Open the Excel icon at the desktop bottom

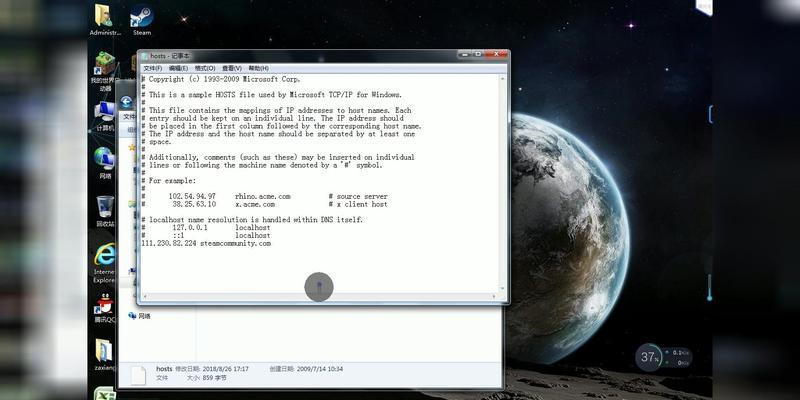tap(104, 394)
